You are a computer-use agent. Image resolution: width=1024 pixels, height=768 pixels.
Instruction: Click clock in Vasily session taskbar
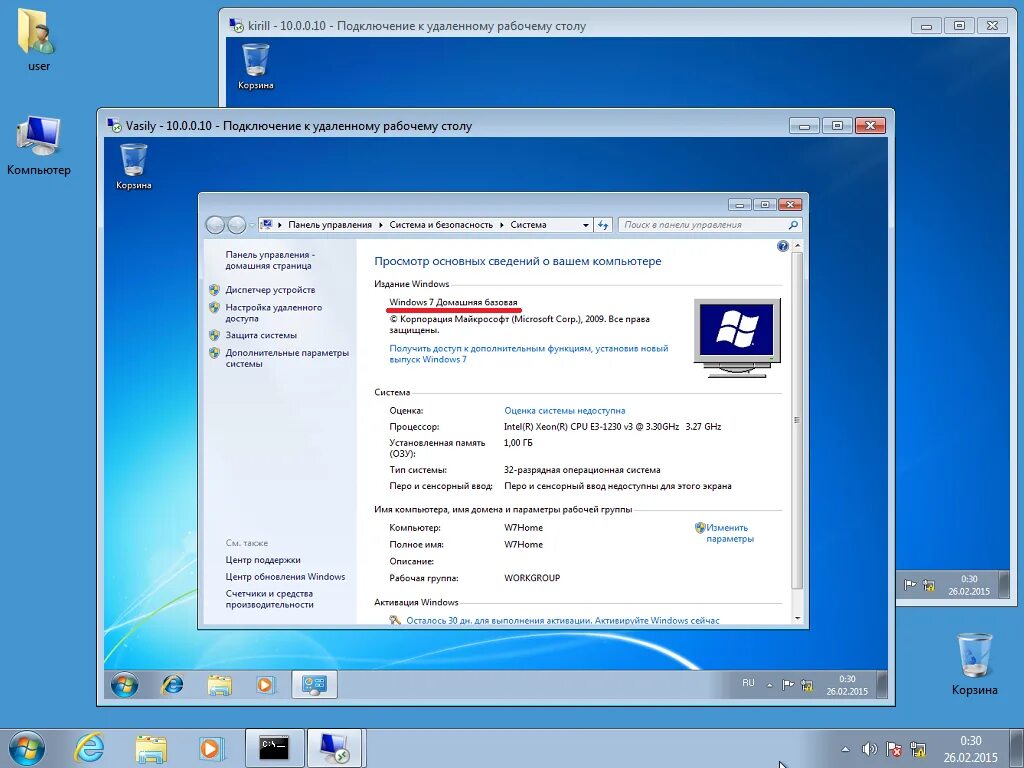(x=847, y=685)
